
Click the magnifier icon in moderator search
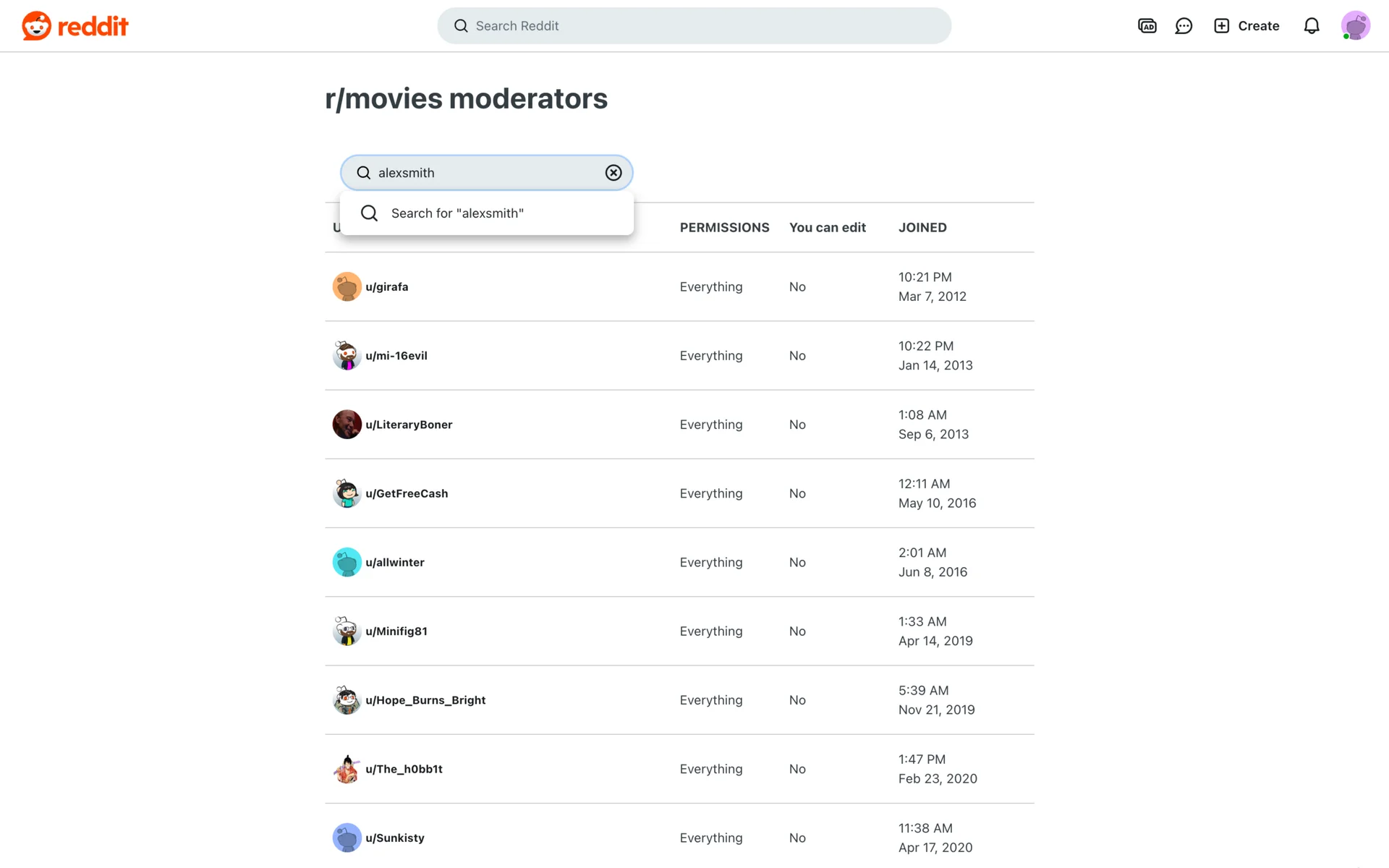coord(364,173)
